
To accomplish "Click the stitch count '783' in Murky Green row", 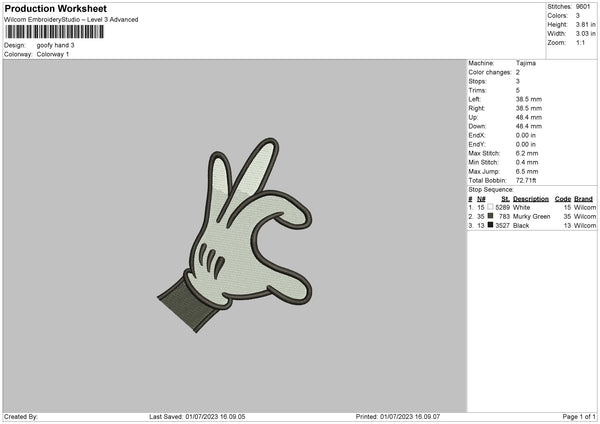I will pyautogui.click(x=504, y=217).
